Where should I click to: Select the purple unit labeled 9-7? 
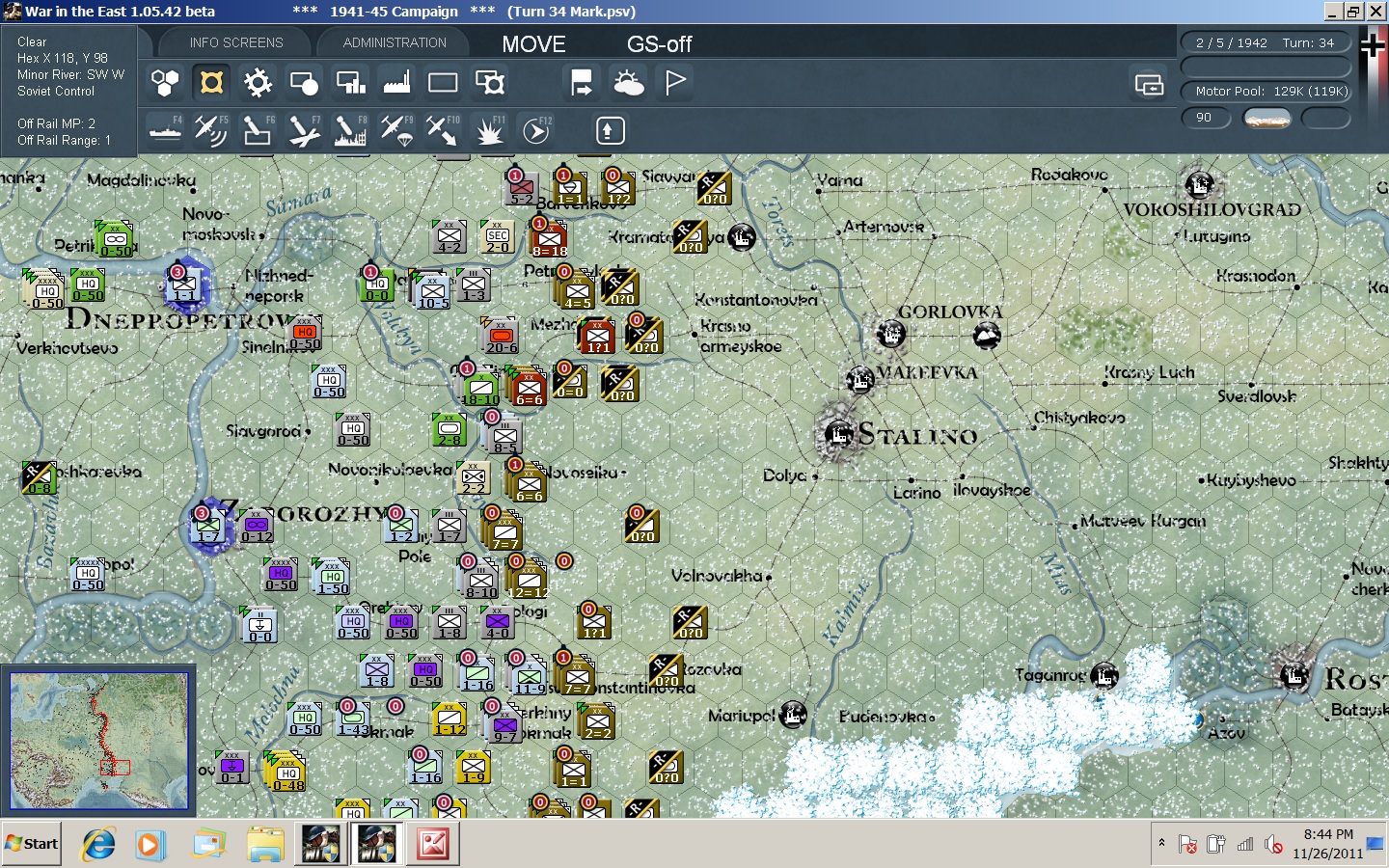pos(504,723)
